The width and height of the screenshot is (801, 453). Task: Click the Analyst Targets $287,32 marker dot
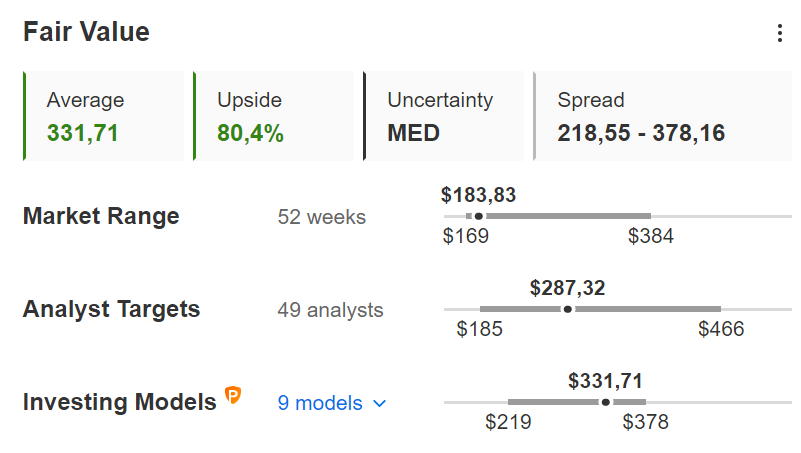coord(568,309)
